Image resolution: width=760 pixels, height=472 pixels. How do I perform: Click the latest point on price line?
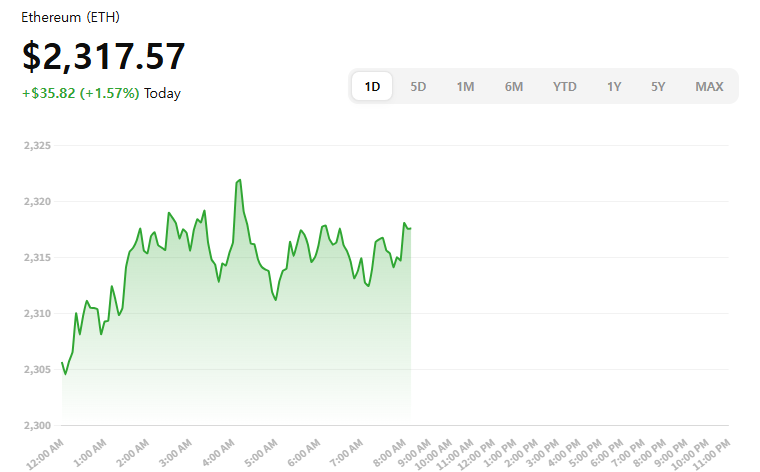click(x=411, y=228)
